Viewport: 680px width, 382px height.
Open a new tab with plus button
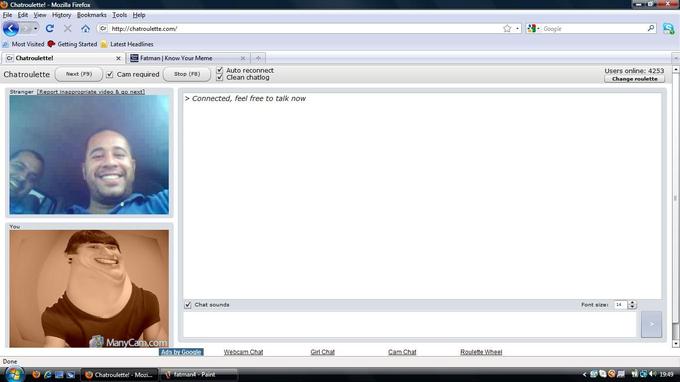(258, 58)
